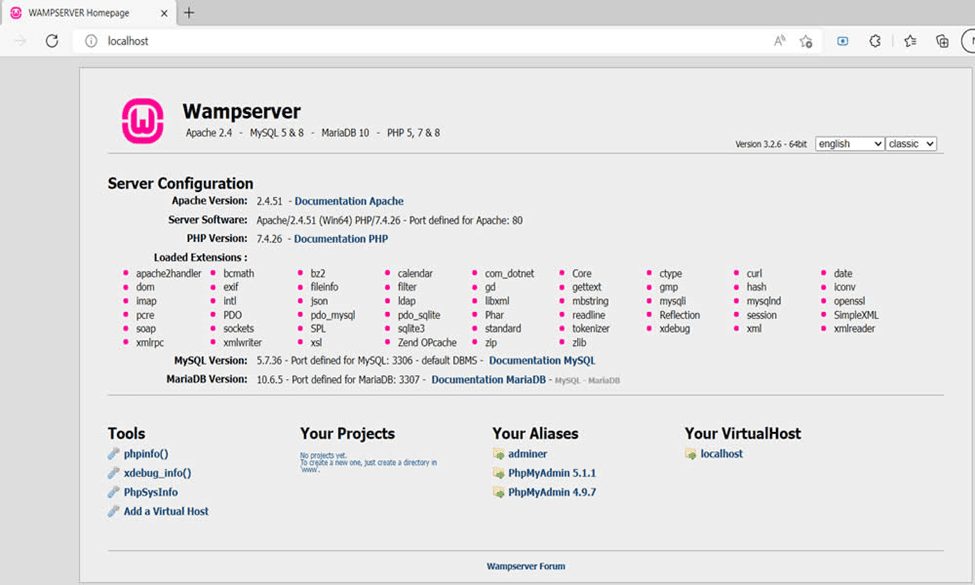This screenshot has width=975, height=585.
Task: Click the mbstring extension entry
Action: [590, 301]
